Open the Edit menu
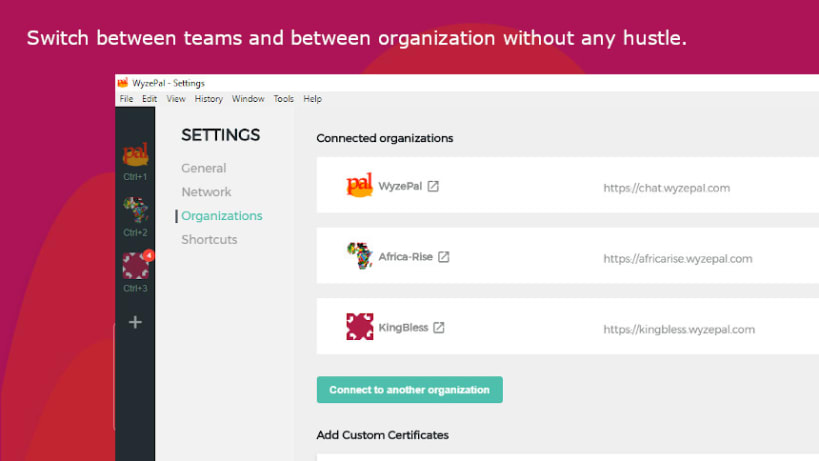Screen dimensions: 819x461 click(x=149, y=99)
